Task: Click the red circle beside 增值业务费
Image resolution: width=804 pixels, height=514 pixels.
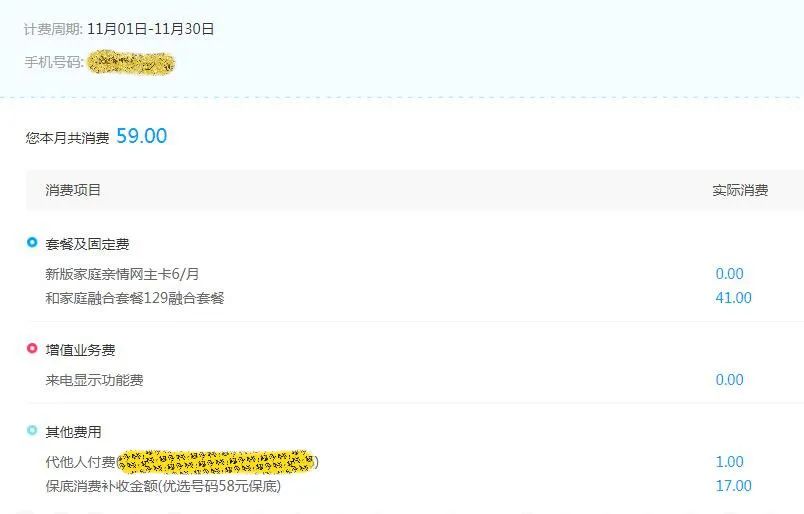Action: coord(32,348)
